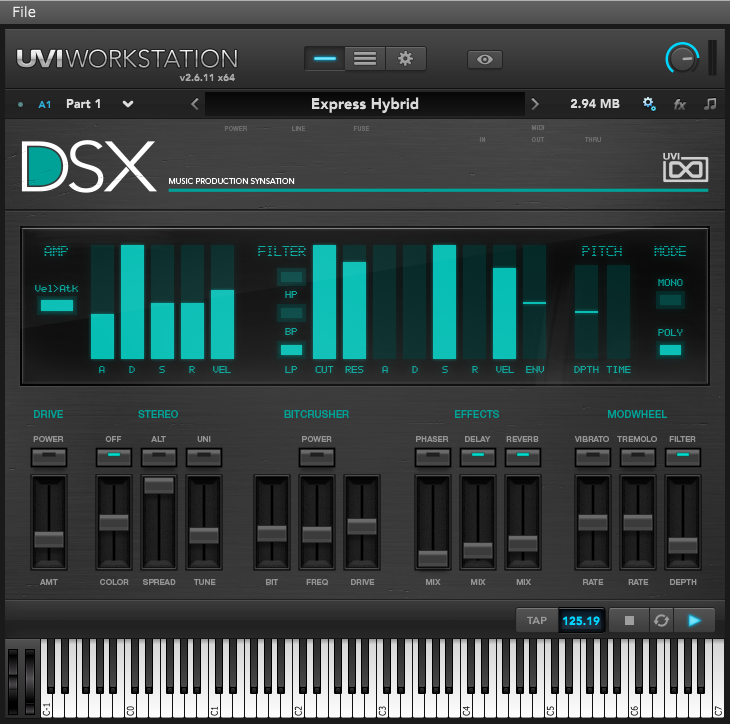
Task: Toggle the BITCRUSHER POWER switch
Action: pyautogui.click(x=317, y=457)
